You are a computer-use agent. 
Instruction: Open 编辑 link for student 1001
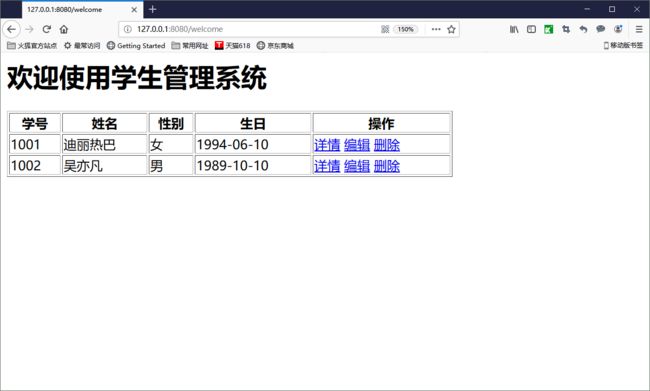click(x=357, y=145)
